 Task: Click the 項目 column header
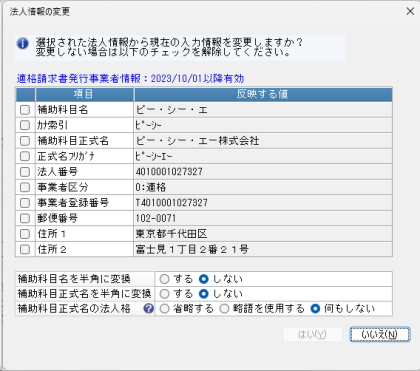coord(84,94)
